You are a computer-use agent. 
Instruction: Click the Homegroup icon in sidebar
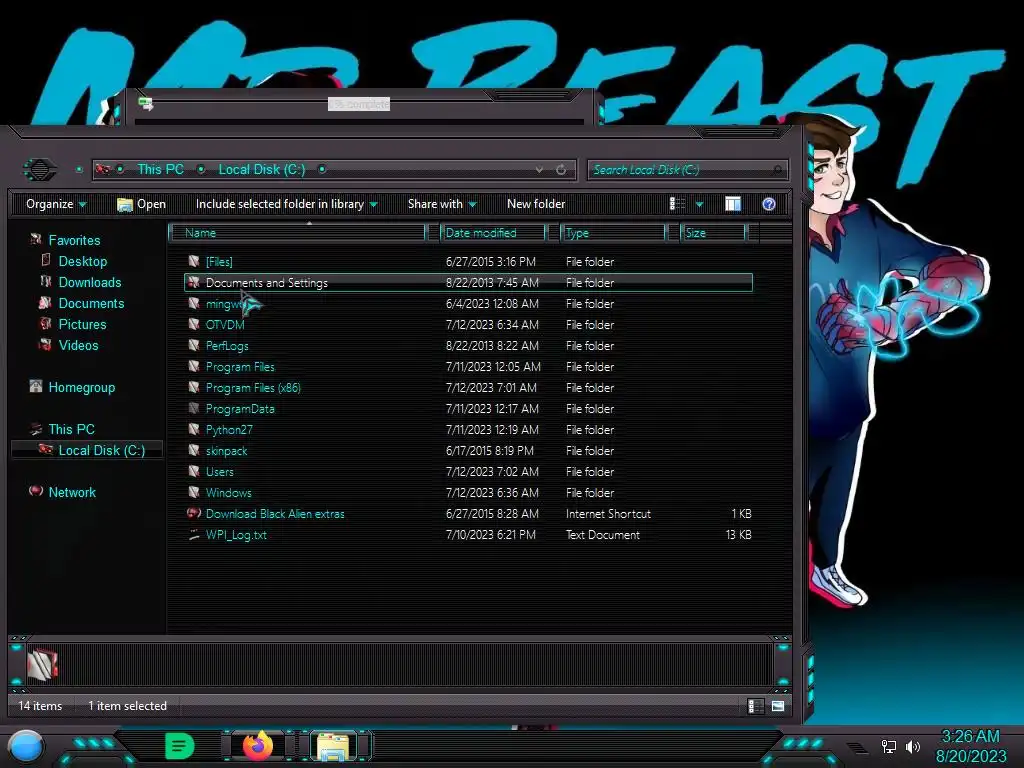click(36, 387)
